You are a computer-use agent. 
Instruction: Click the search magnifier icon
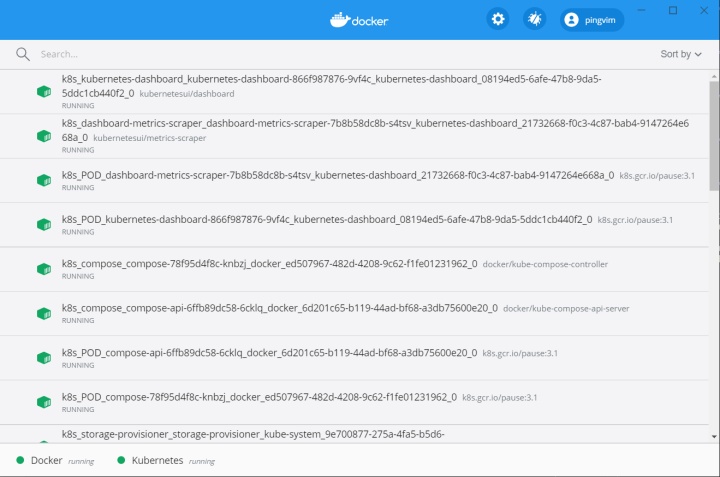(22, 54)
